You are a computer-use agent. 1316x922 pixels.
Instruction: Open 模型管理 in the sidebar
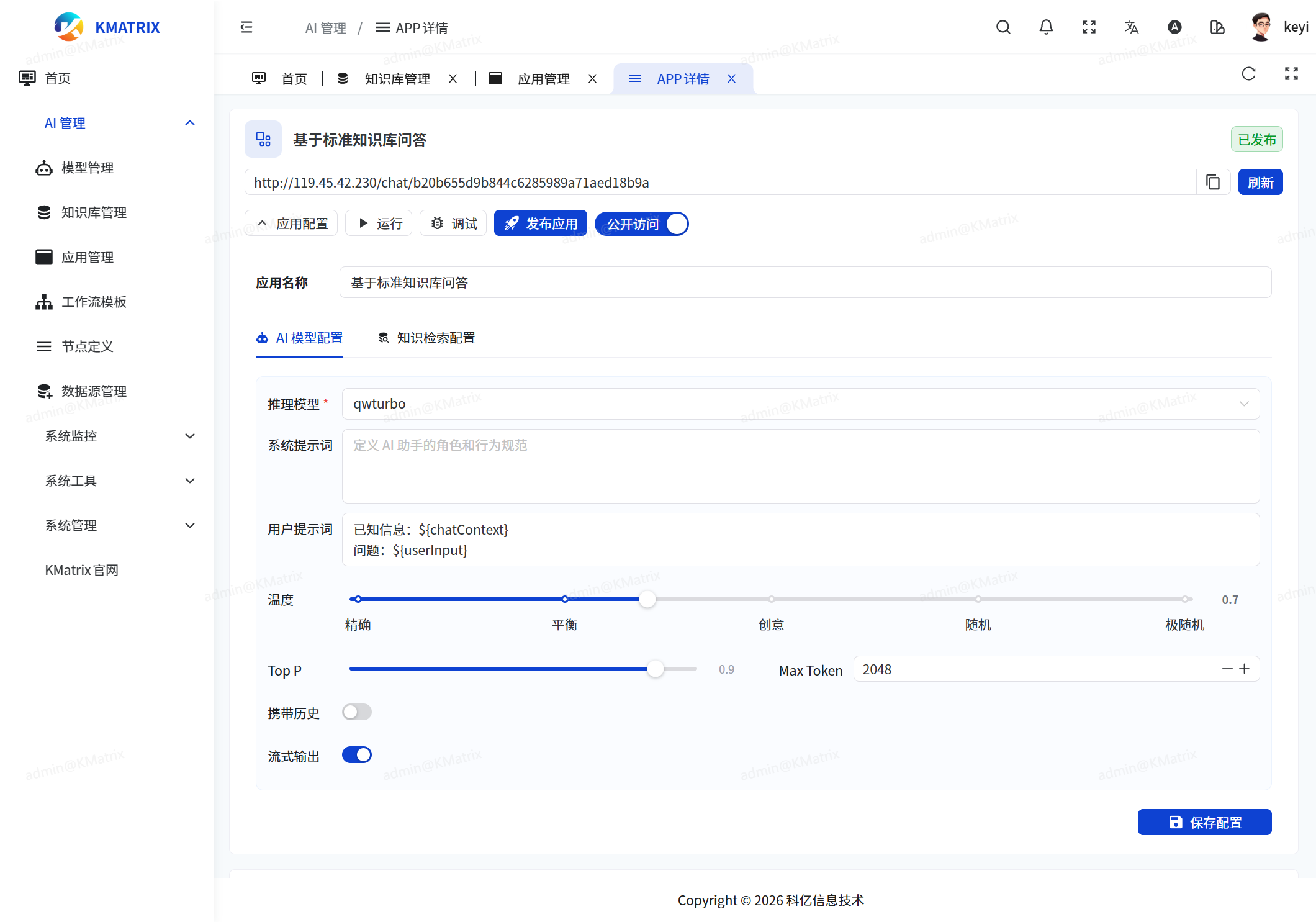coord(87,168)
